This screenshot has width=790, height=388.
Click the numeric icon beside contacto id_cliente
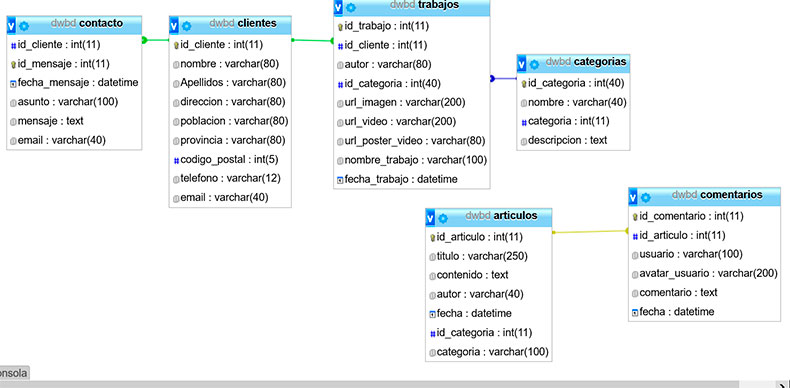tap(14, 45)
